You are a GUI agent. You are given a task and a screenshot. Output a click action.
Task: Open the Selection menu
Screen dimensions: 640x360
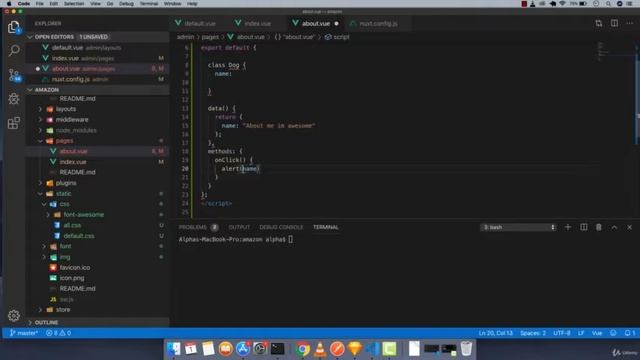pos(74,4)
